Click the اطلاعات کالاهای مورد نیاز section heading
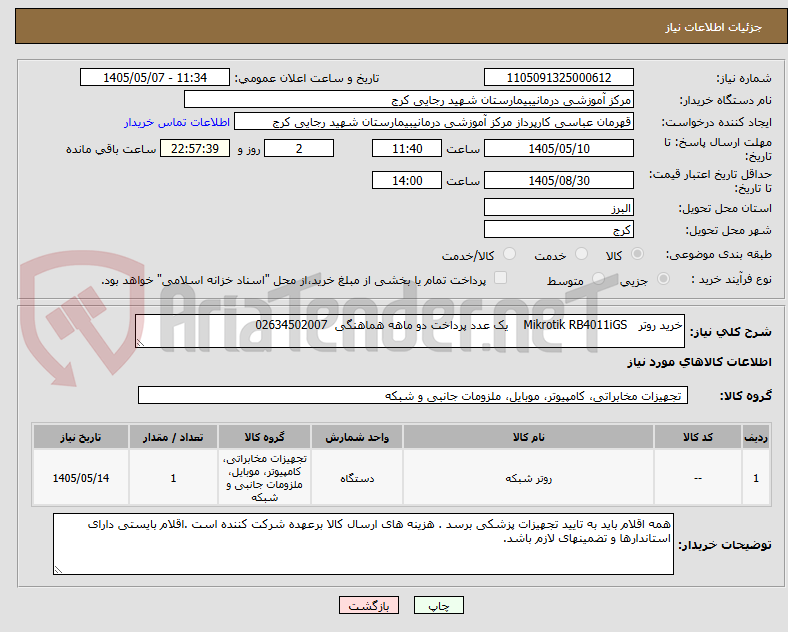The image size is (788, 632). (699, 362)
